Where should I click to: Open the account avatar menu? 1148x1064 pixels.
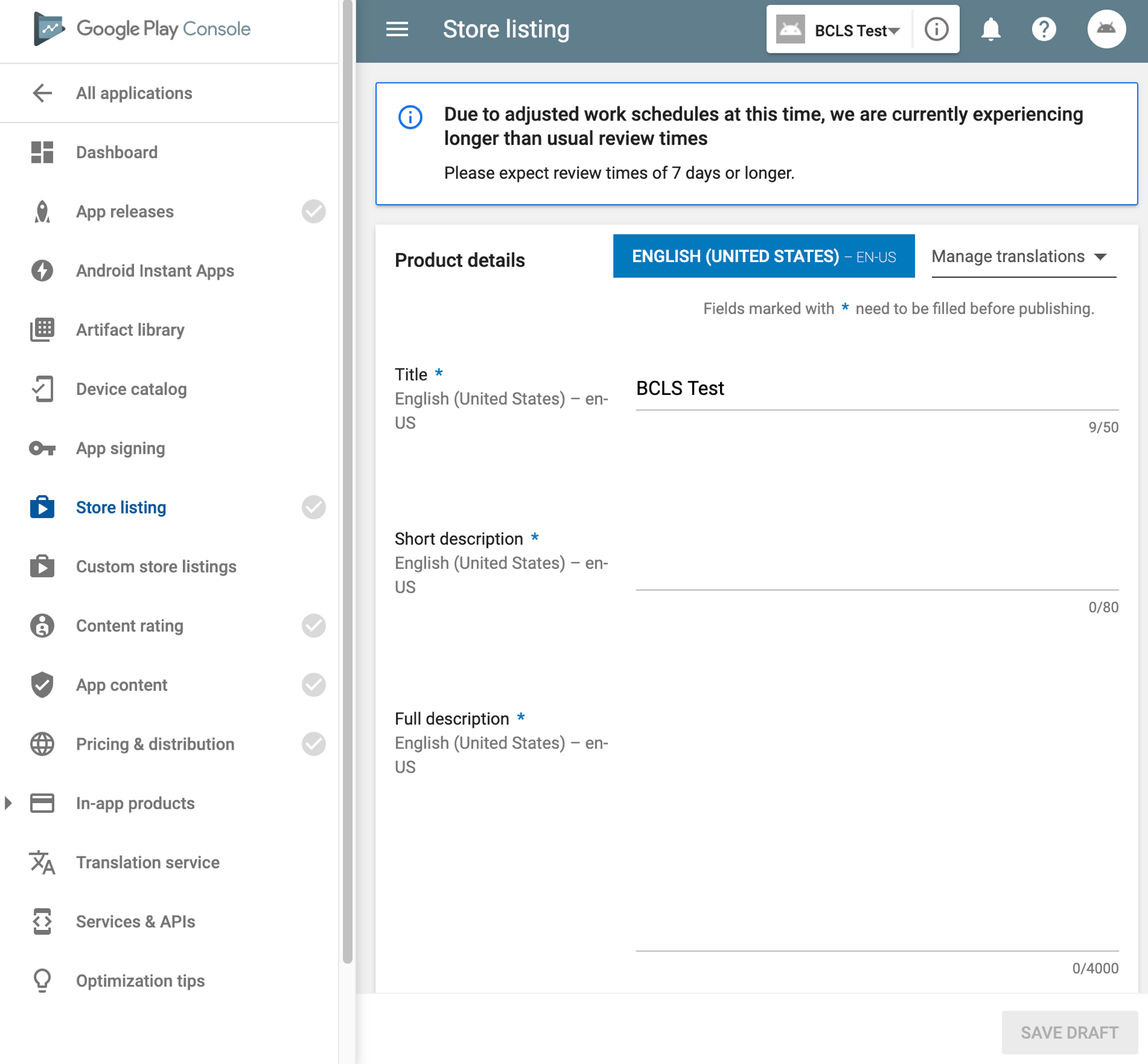(x=1107, y=29)
